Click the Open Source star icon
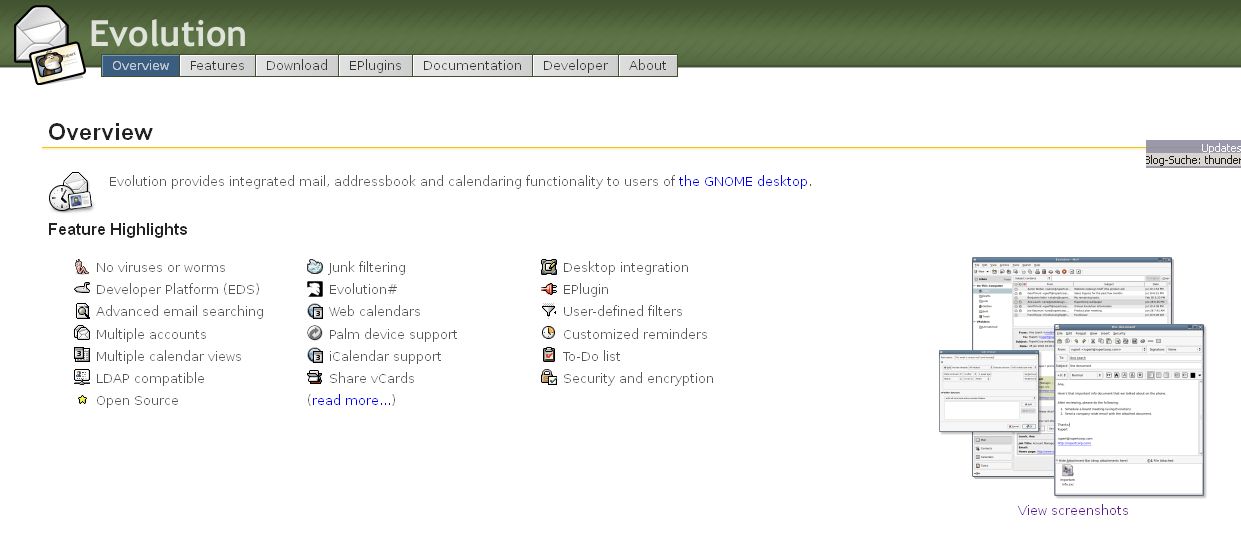 [82, 400]
